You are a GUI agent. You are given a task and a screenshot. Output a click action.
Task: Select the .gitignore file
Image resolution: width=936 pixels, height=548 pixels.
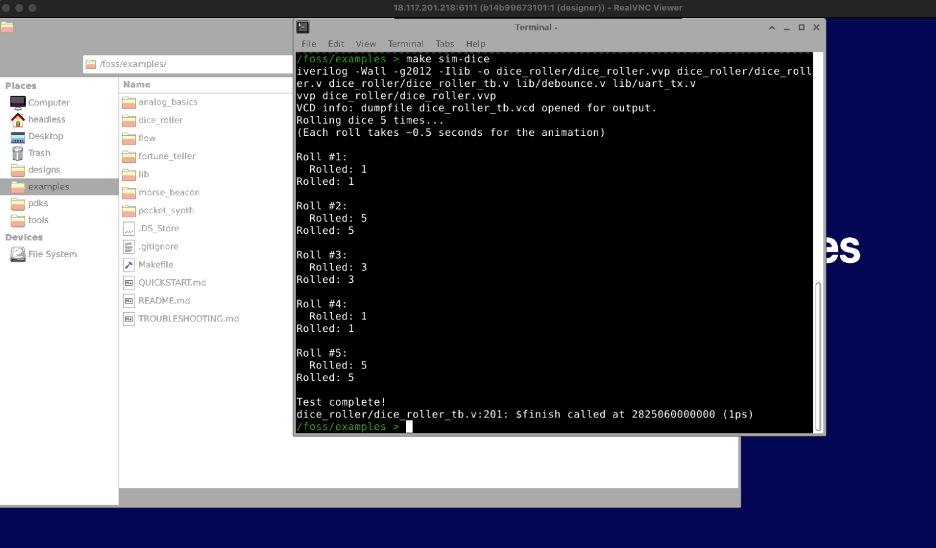tap(158, 246)
